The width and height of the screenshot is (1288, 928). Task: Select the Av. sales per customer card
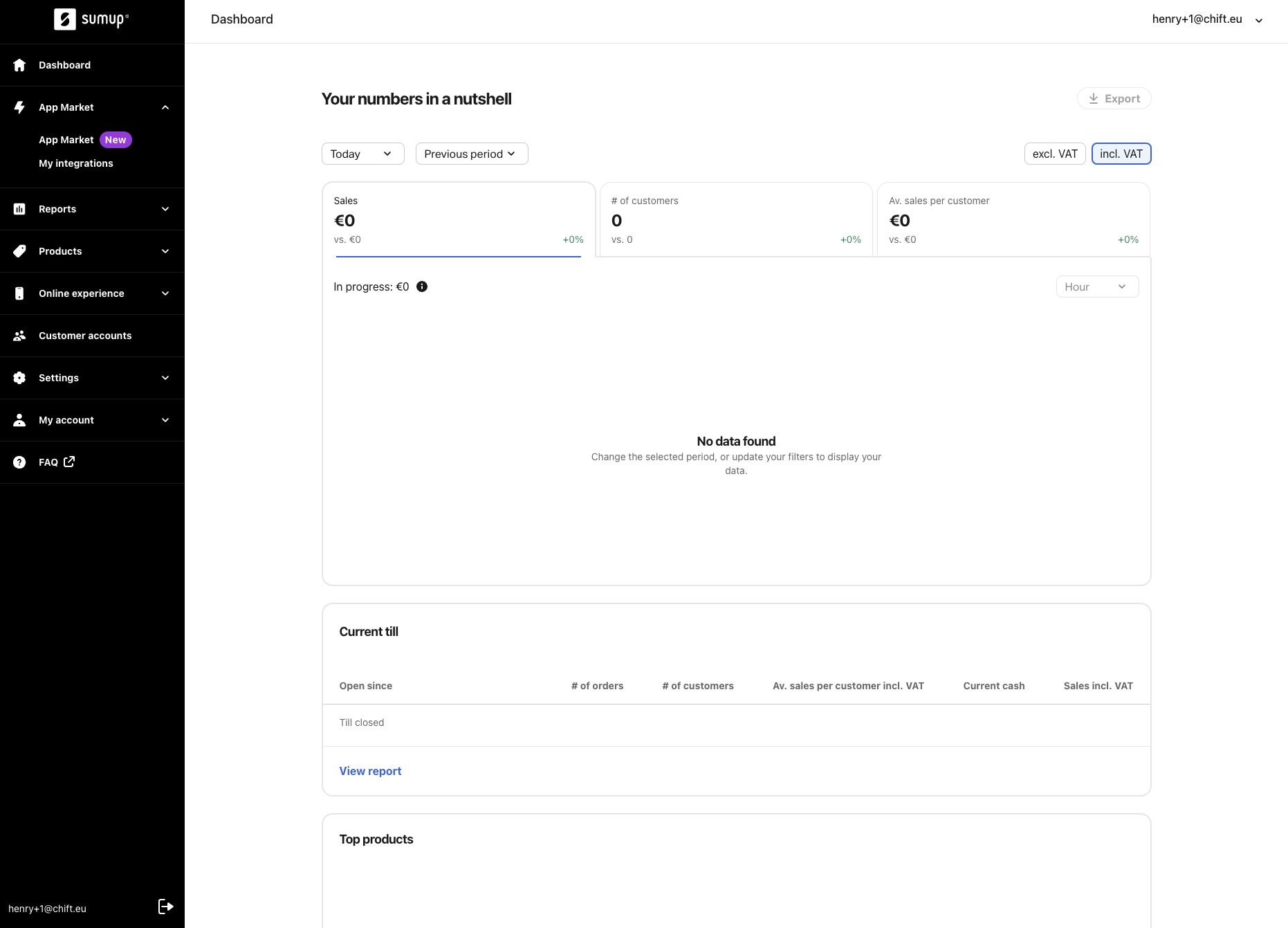click(x=1013, y=219)
